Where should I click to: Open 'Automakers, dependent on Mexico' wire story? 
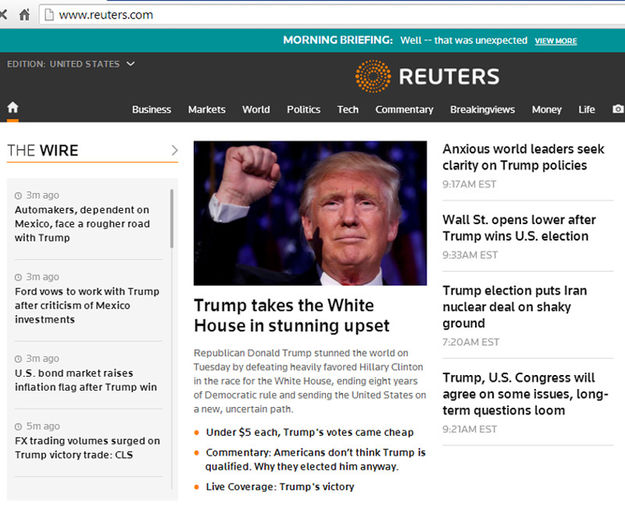click(82, 224)
